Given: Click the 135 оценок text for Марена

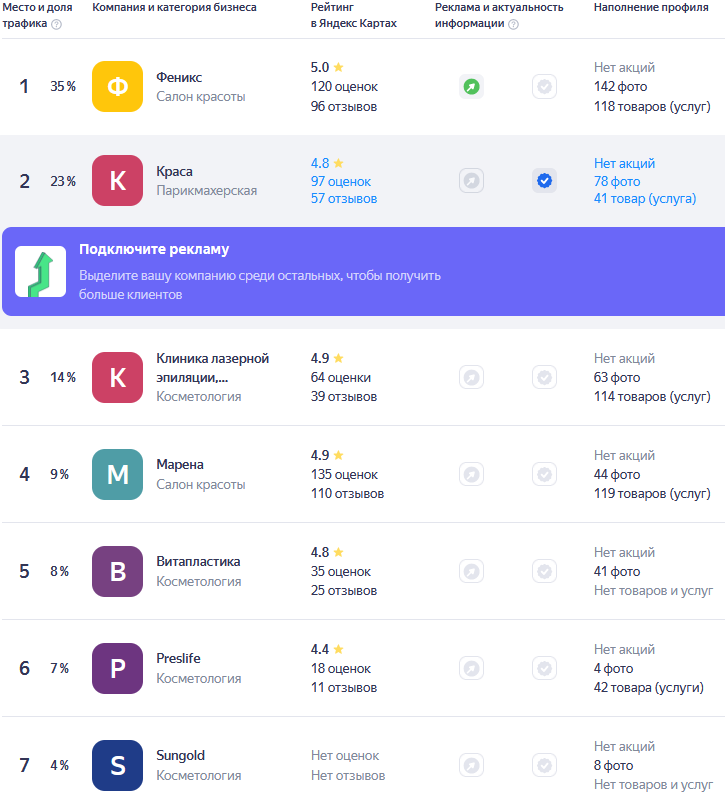Looking at the screenshot, I should [x=344, y=474].
